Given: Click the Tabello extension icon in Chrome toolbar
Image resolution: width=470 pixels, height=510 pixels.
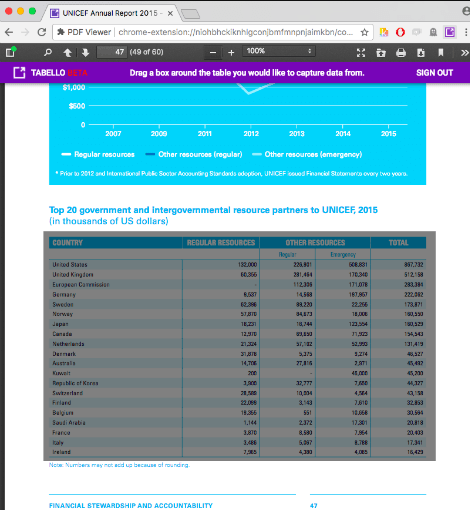Looking at the screenshot, I should pos(450,32).
